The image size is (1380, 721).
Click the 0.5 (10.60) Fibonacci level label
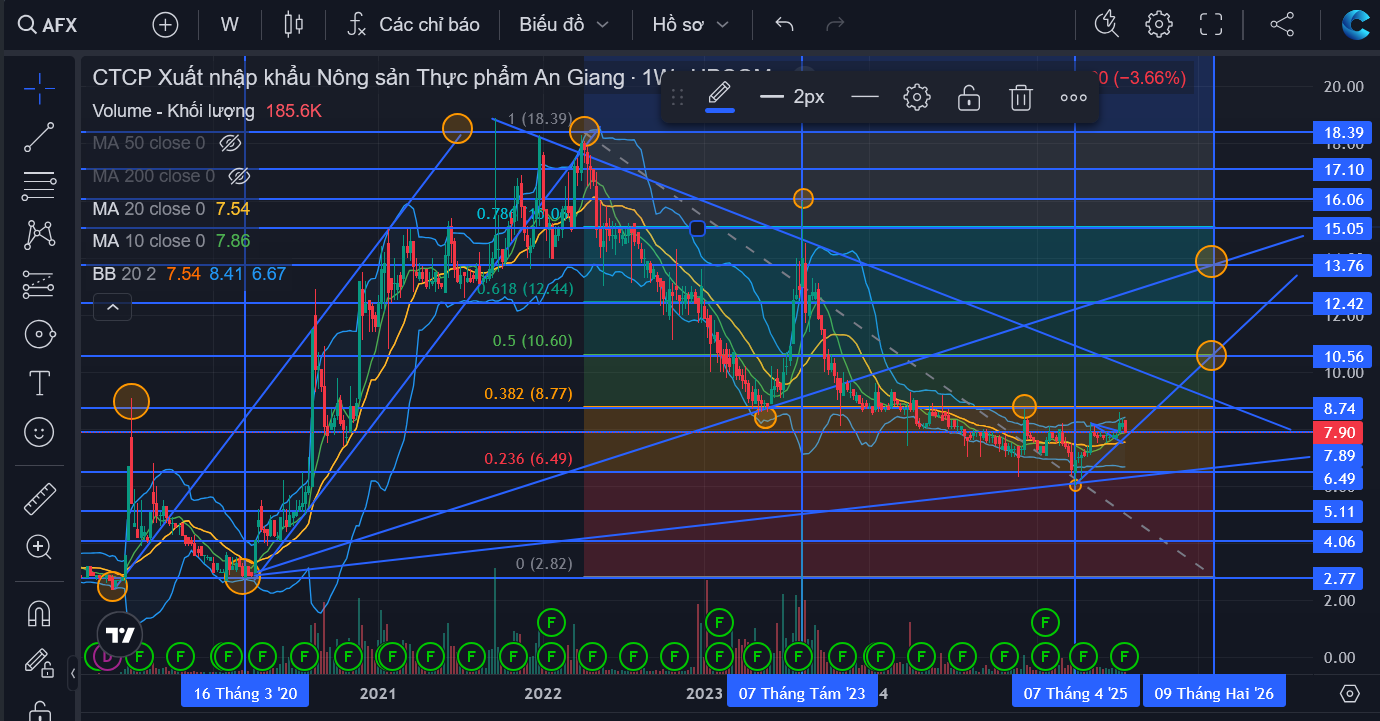tap(532, 341)
